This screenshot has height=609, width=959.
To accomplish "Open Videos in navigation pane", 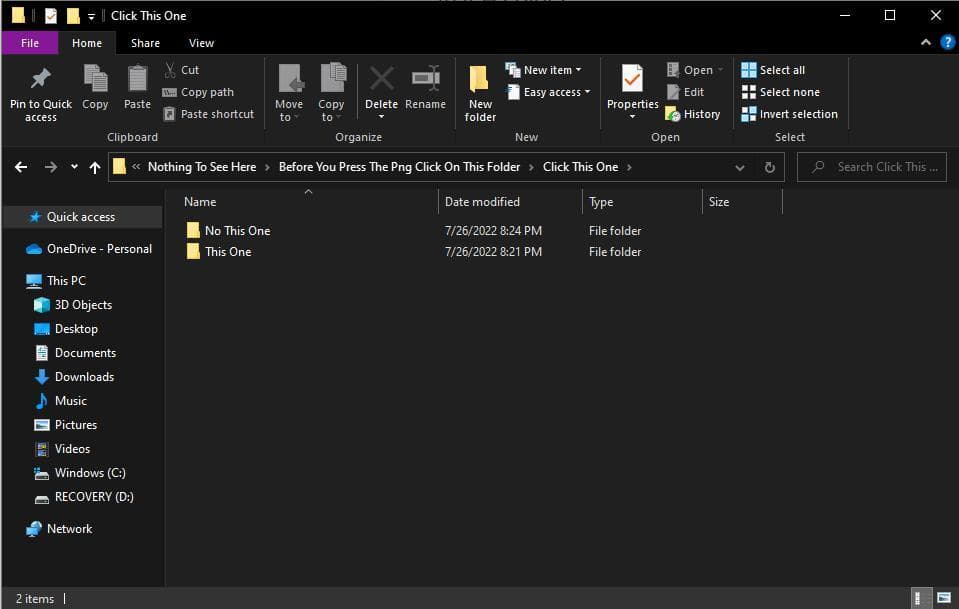I will click(62, 449).
